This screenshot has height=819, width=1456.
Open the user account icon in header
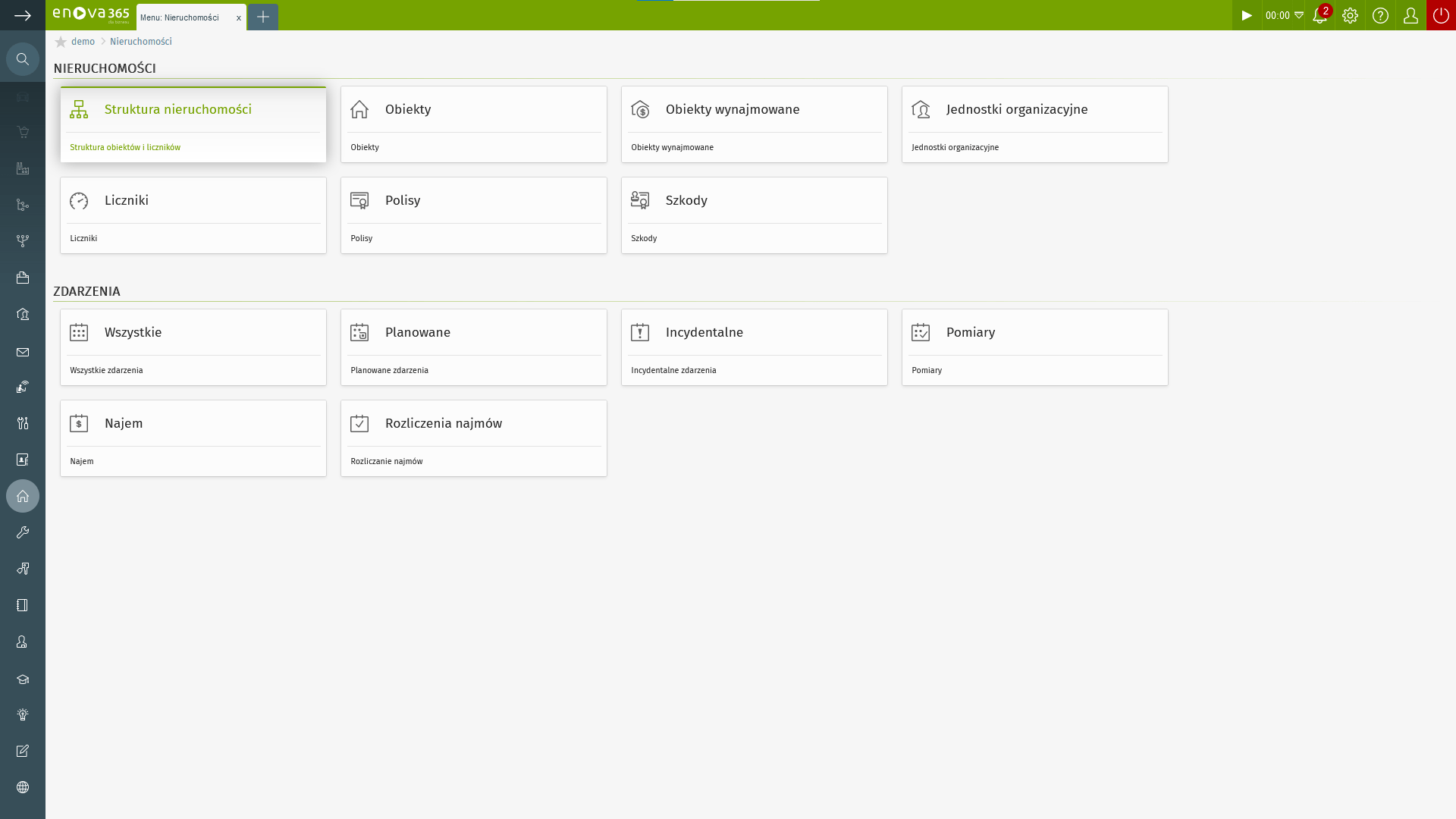[1410, 15]
